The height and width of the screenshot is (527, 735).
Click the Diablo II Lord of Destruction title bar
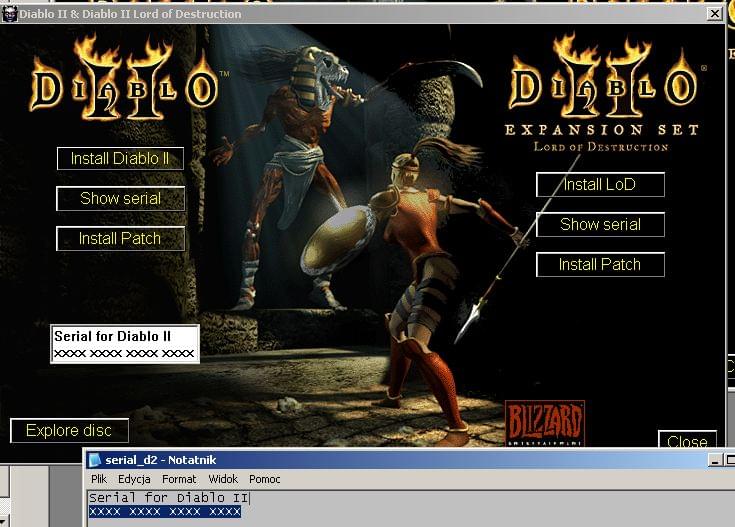point(363,14)
